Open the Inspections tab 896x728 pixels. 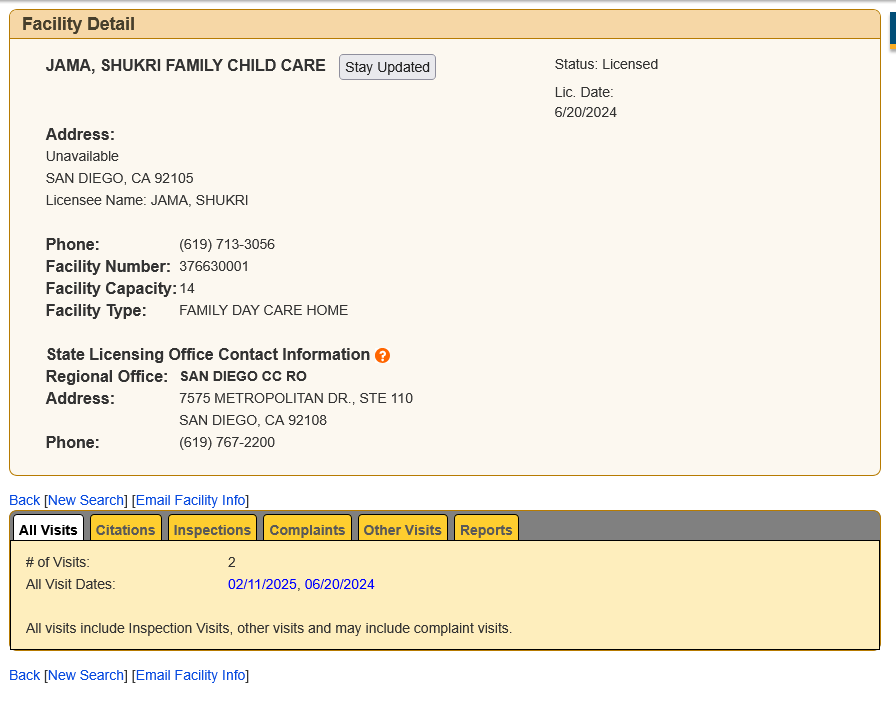click(212, 529)
